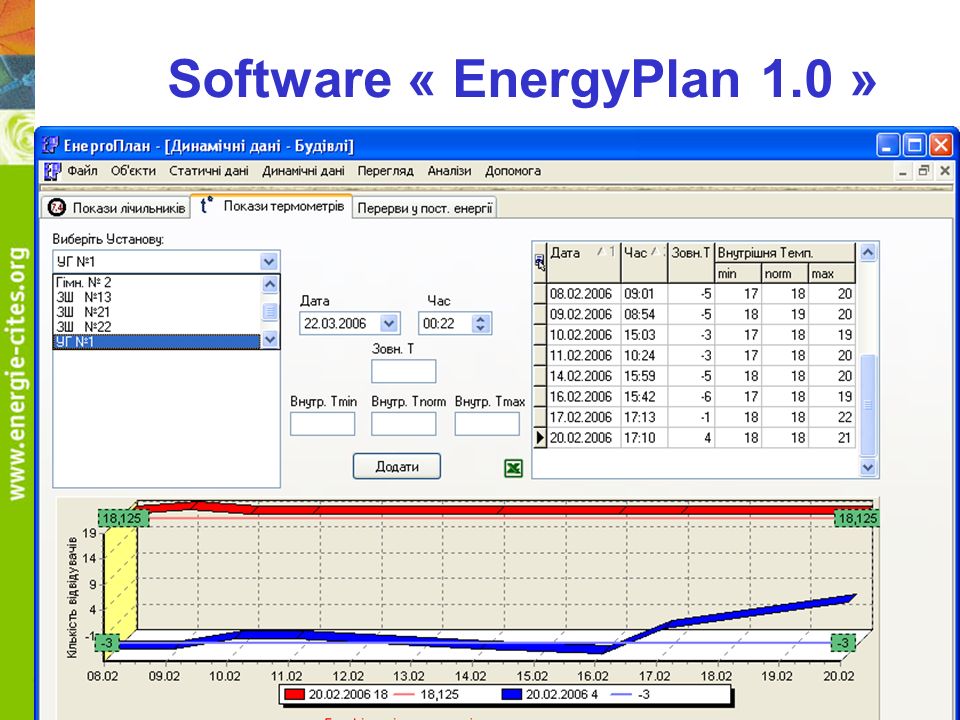Viewport: 960px width, 720px height.
Task: Select the Покази термометрів tab
Action: (272, 206)
